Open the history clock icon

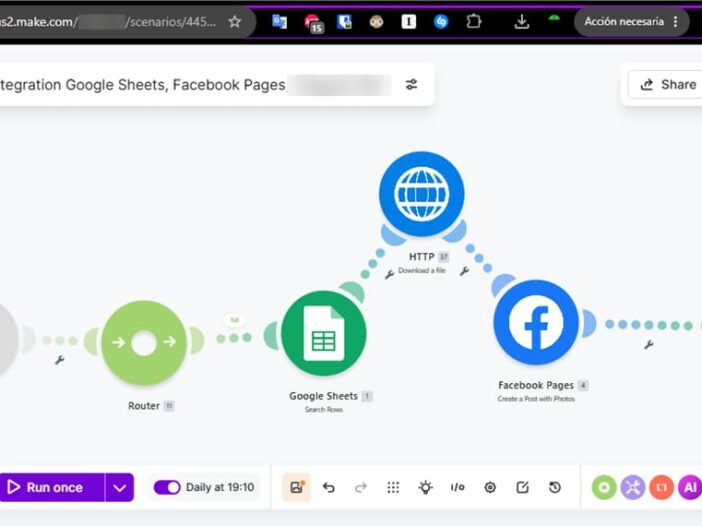[555, 487]
